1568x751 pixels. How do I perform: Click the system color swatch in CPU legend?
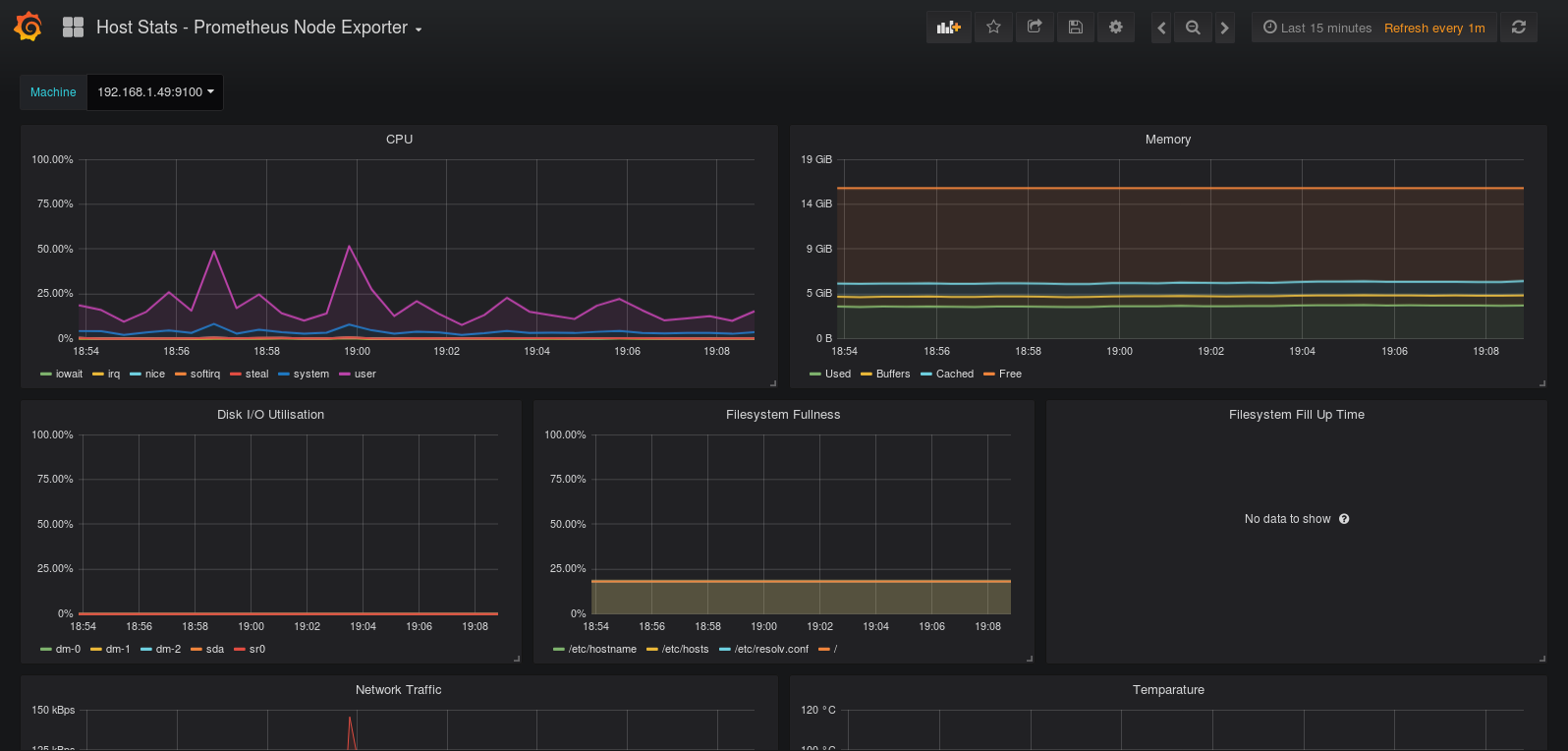coord(284,374)
